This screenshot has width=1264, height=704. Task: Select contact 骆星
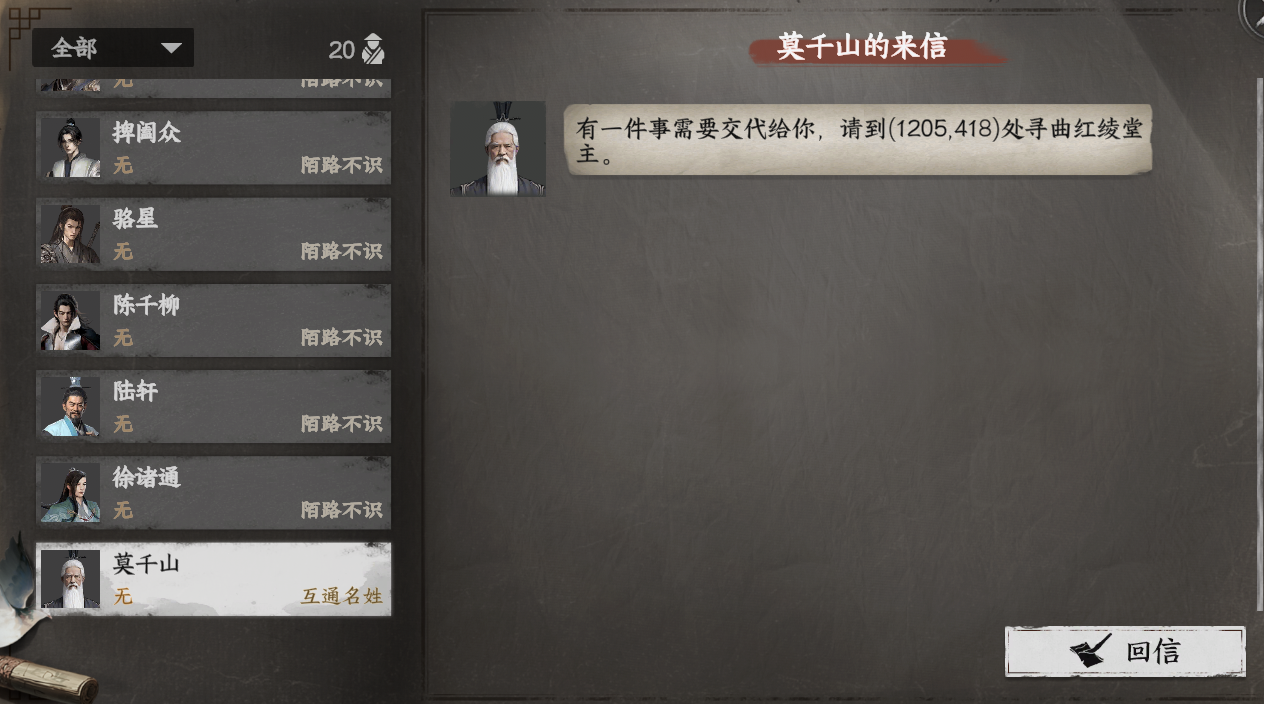click(x=214, y=234)
